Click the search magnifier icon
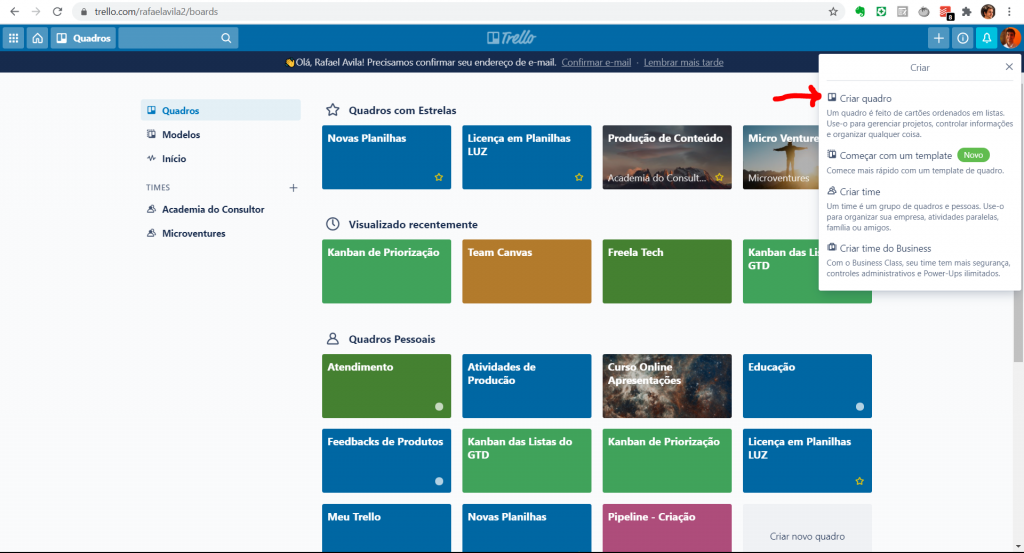1024x553 pixels. [226, 38]
